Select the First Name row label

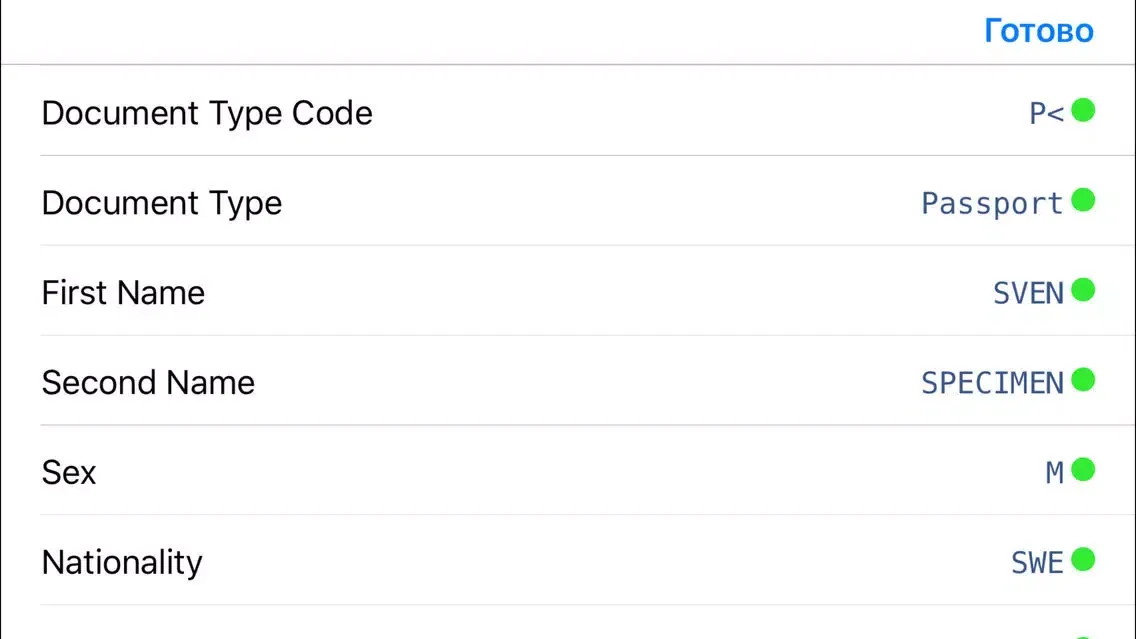pyautogui.click(x=123, y=293)
